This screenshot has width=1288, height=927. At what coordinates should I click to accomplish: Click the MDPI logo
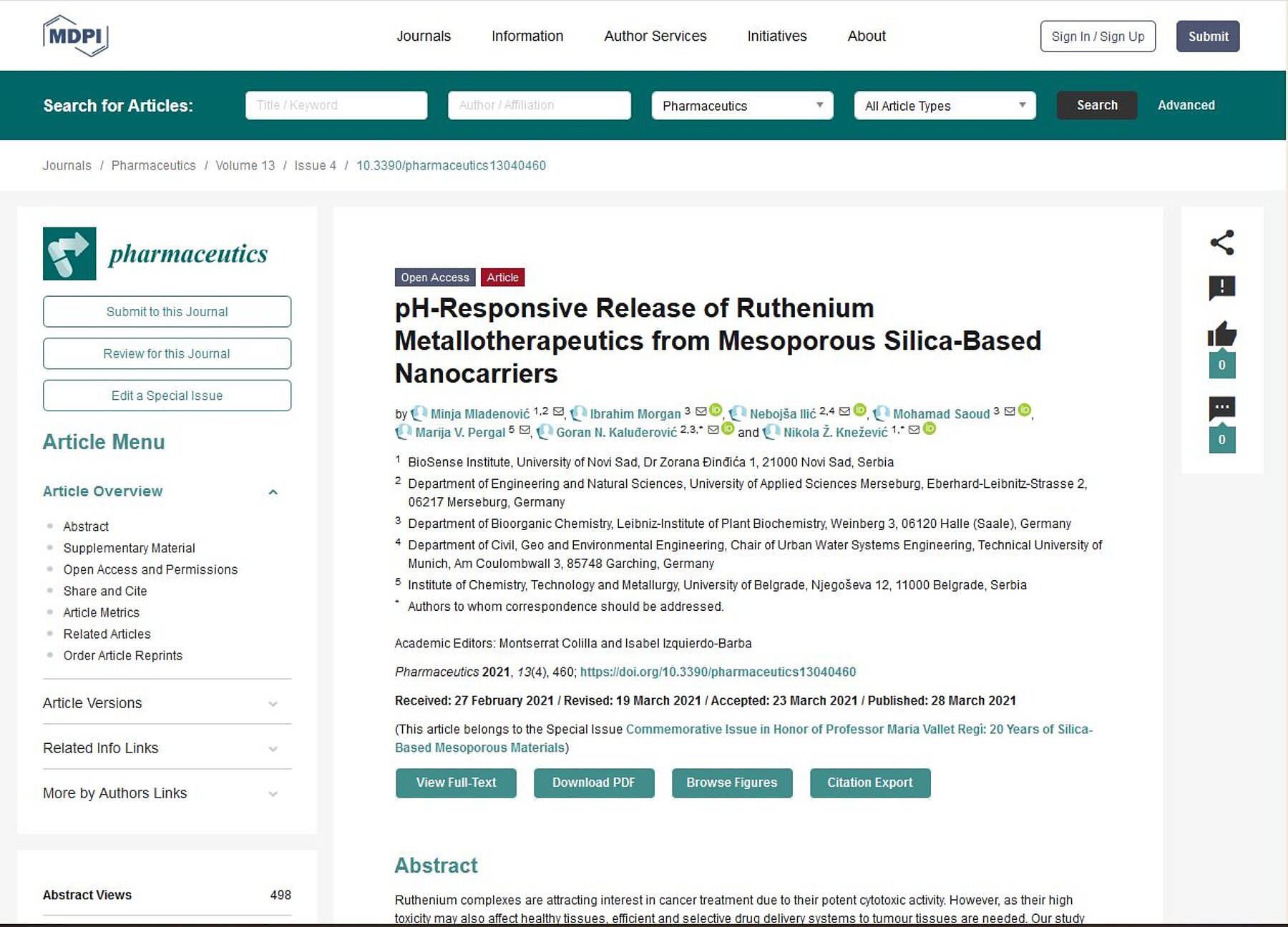pyautogui.click(x=75, y=36)
